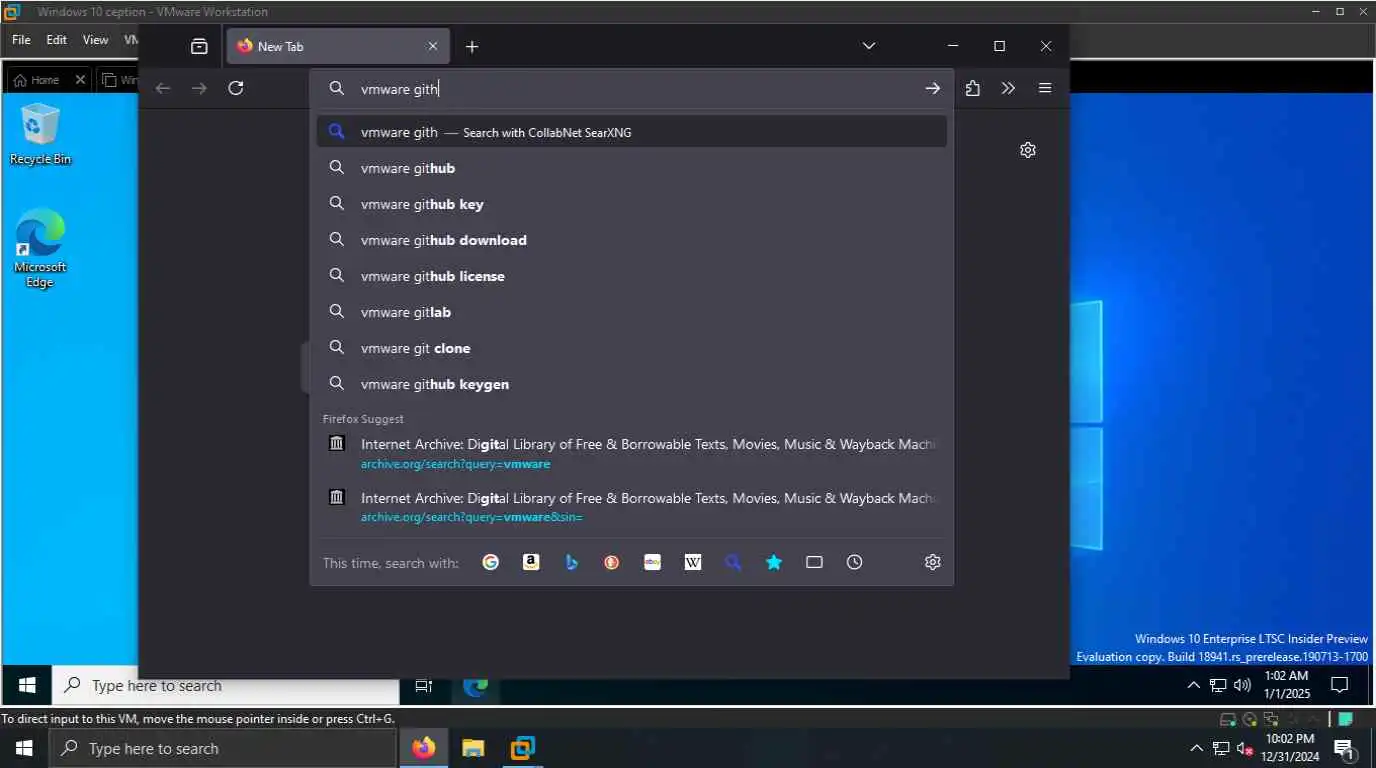Search this time with Amazon
Viewport: 1376px width, 768px height.
click(x=531, y=562)
